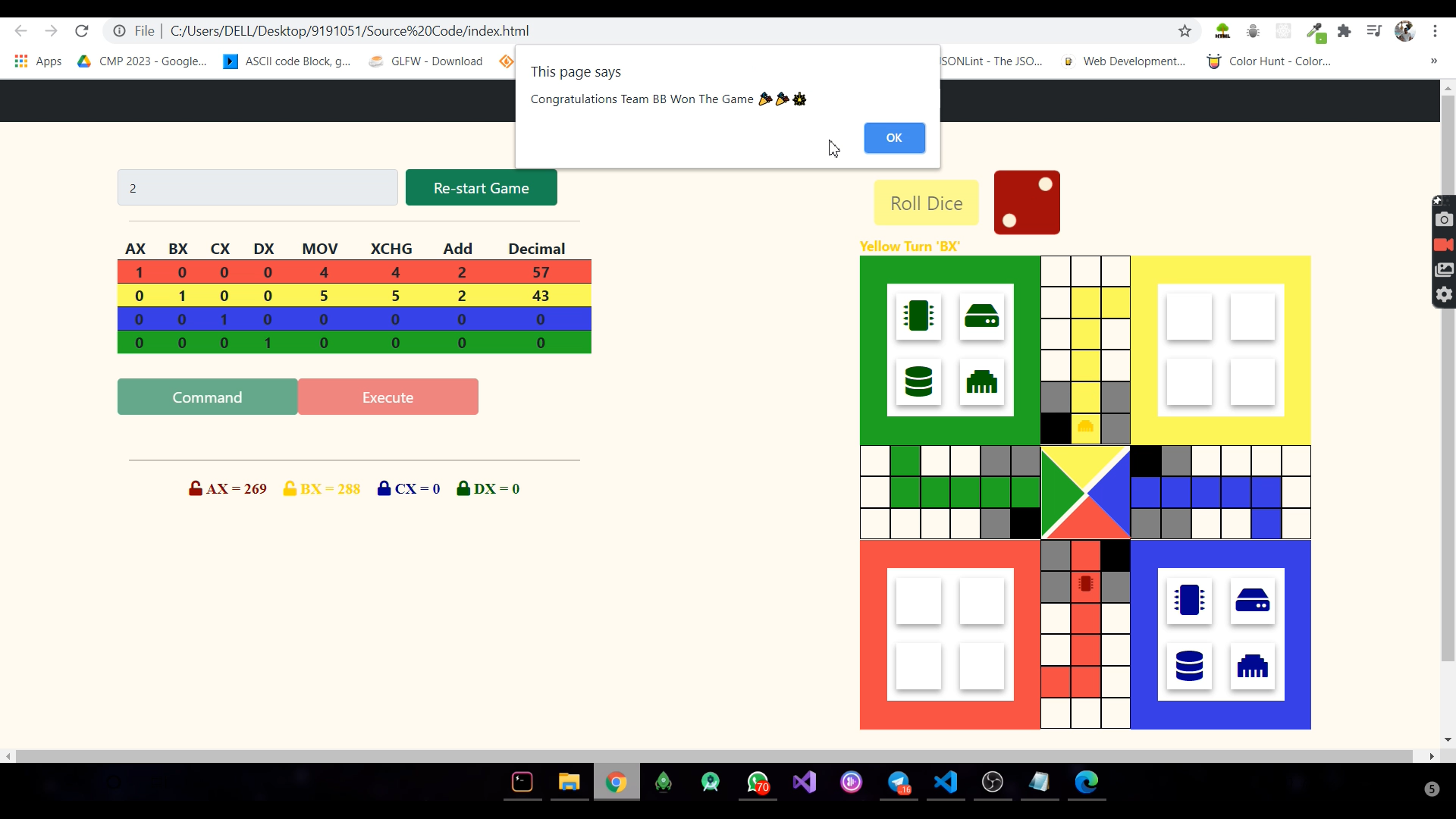Click the input field showing 2
1456x819 pixels.
tap(257, 188)
